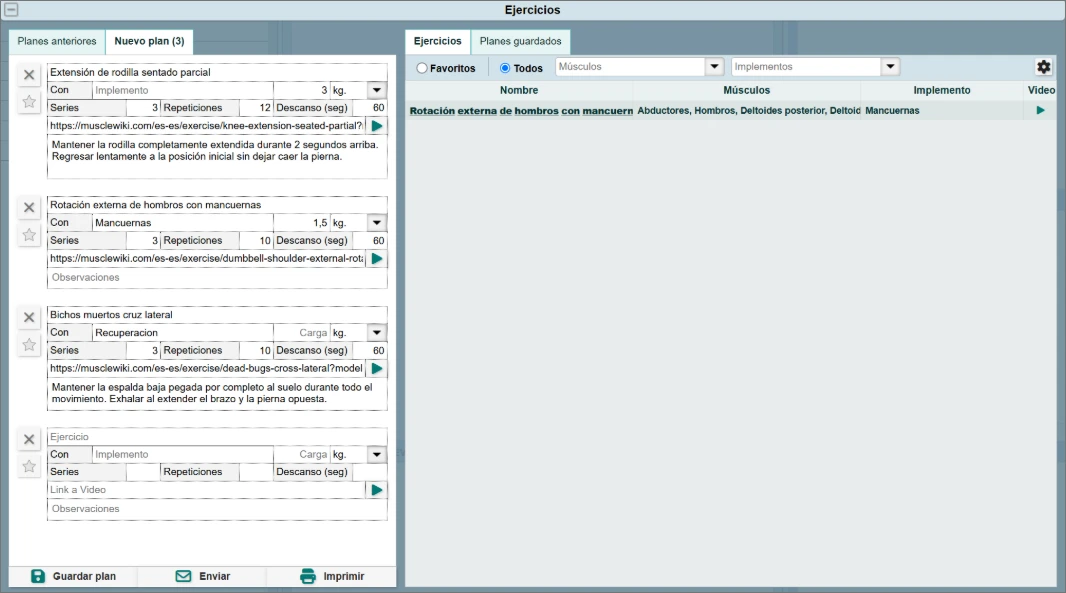Viewport: 1066px width, 593px height.
Task: Click the Implemento field for Extensión de rodilla
Action: tap(183, 90)
